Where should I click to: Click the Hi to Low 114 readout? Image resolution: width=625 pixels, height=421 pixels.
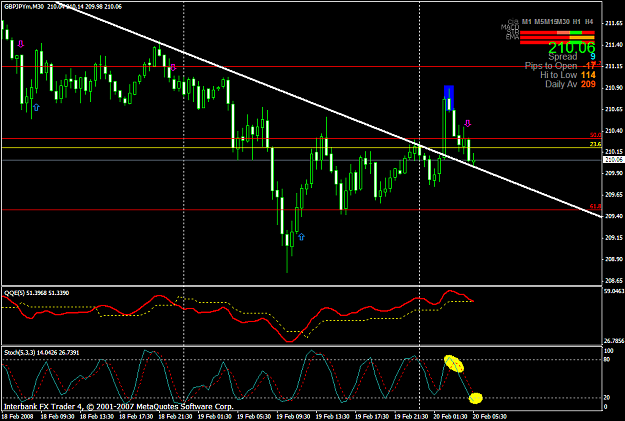pyautogui.click(x=568, y=75)
